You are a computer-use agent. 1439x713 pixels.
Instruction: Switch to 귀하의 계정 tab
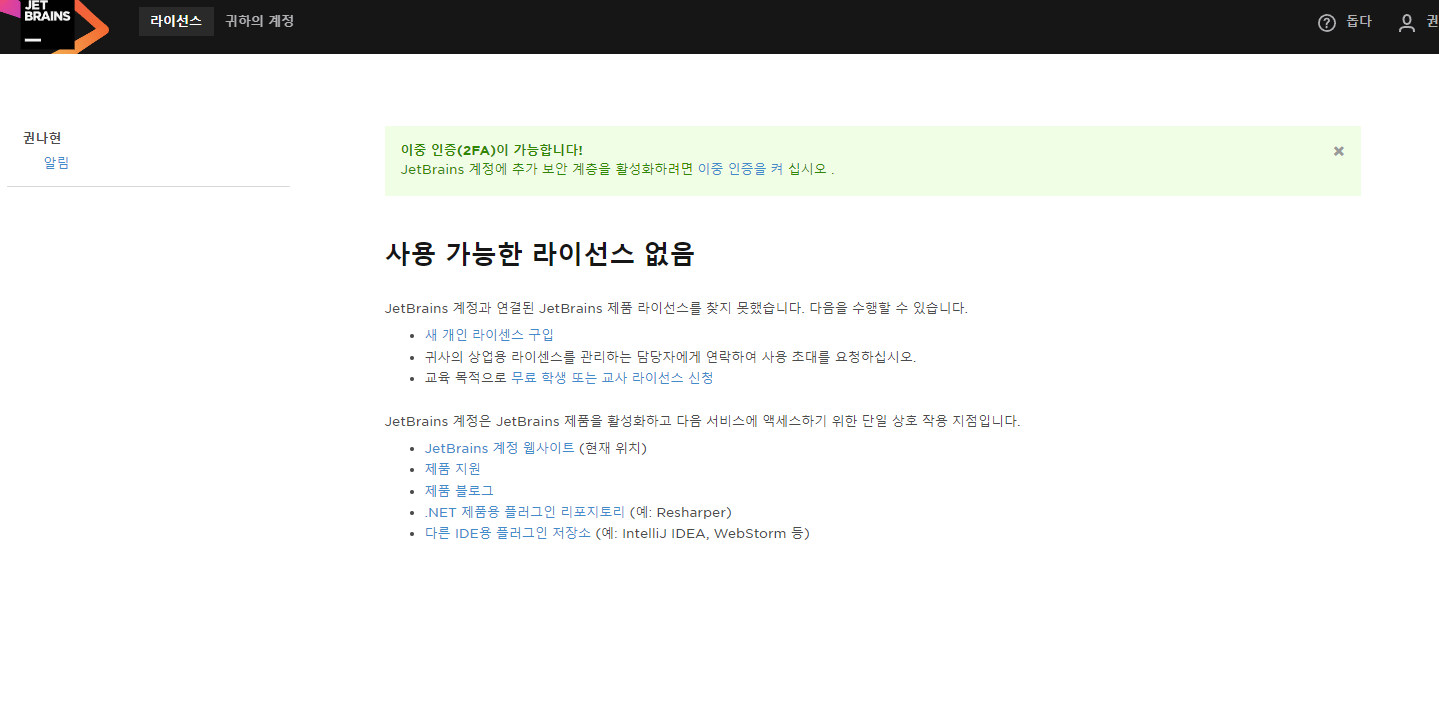[259, 21]
